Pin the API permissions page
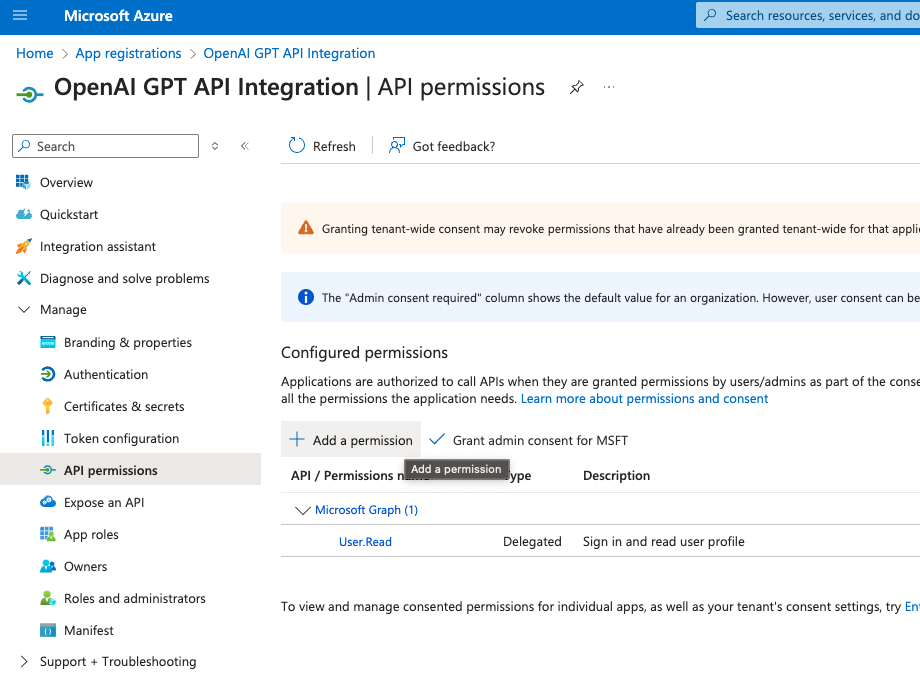Viewport: 920px width, 698px height. pos(577,88)
